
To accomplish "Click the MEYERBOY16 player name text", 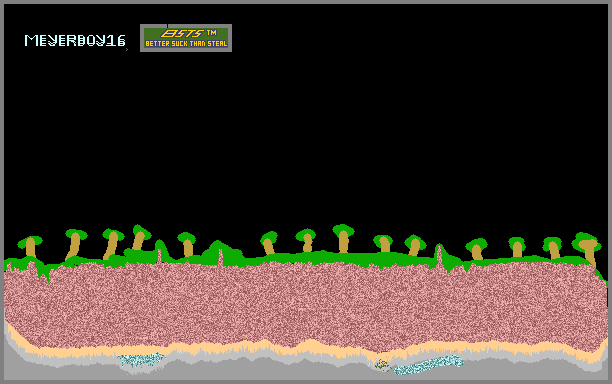I will click(x=75, y=41).
